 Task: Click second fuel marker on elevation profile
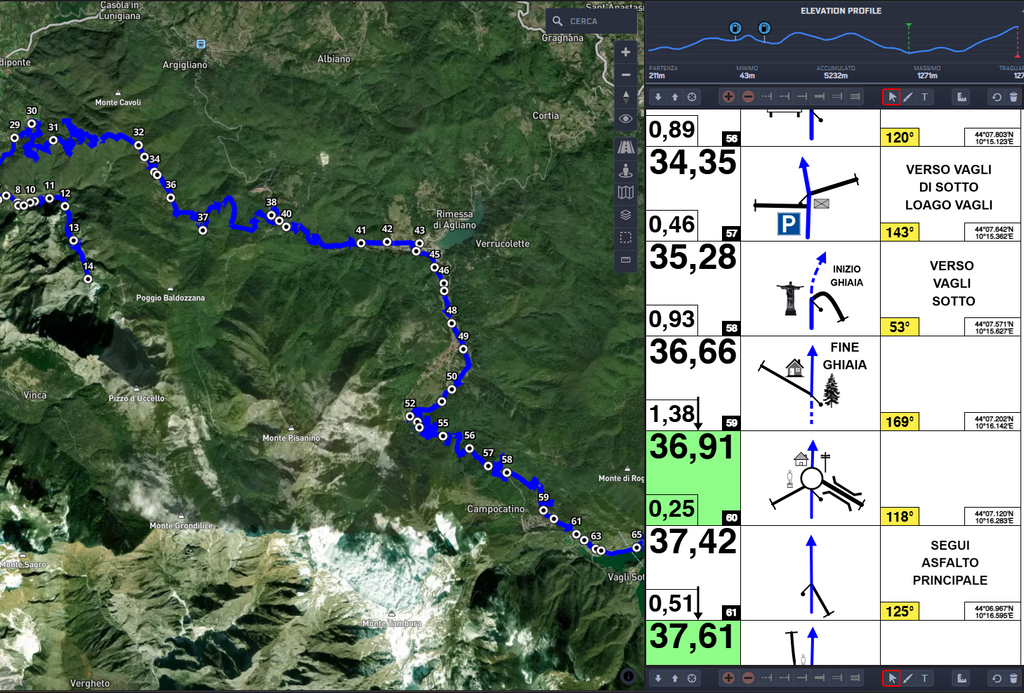pyautogui.click(x=764, y=28)
